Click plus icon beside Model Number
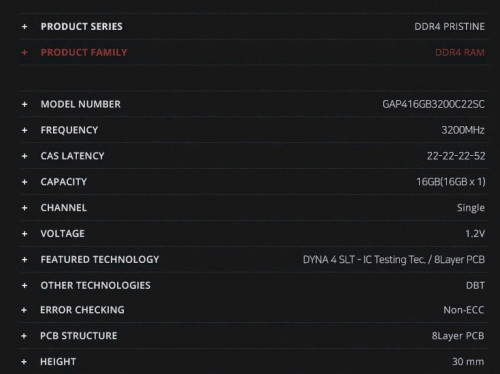This screenshot has width=500, height=374. click(24, 104)
